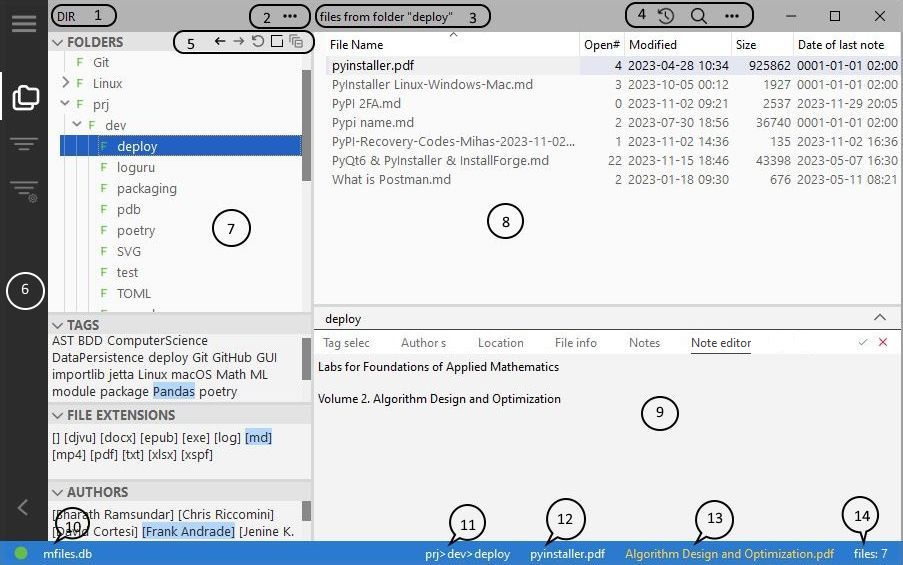Open the Location tab

click(x=500, y=343)
